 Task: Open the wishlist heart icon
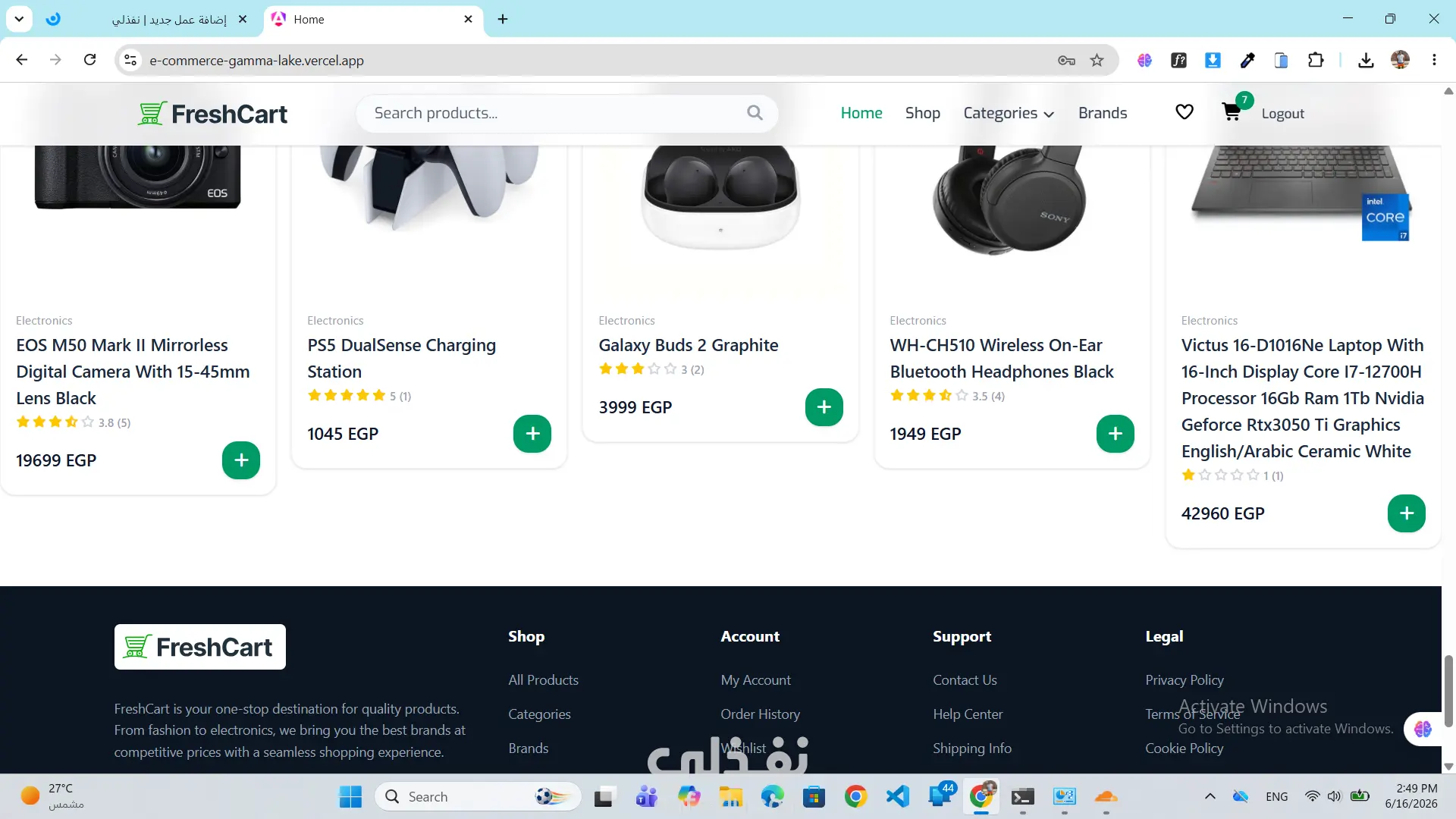(x=1185, y=112)
